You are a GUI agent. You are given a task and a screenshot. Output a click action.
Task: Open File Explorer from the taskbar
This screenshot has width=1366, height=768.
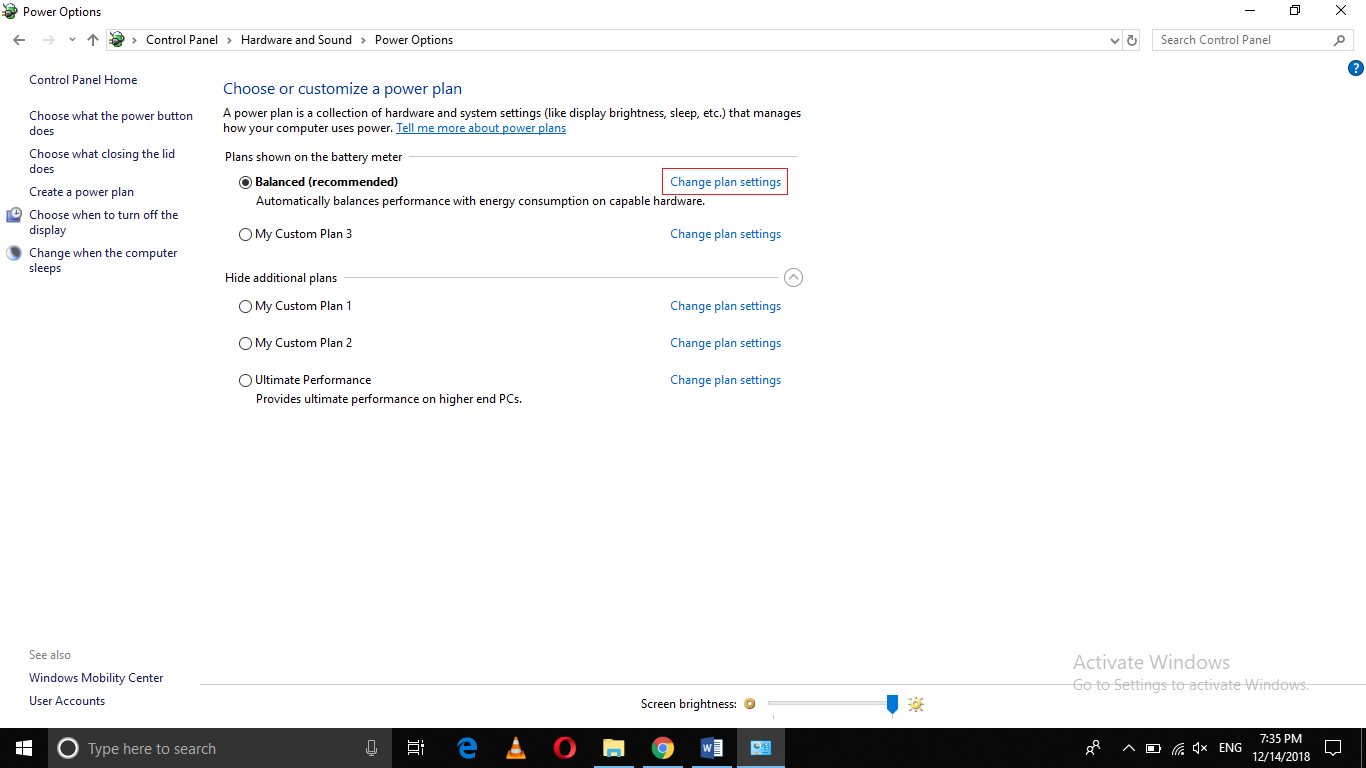pos(613,748)
